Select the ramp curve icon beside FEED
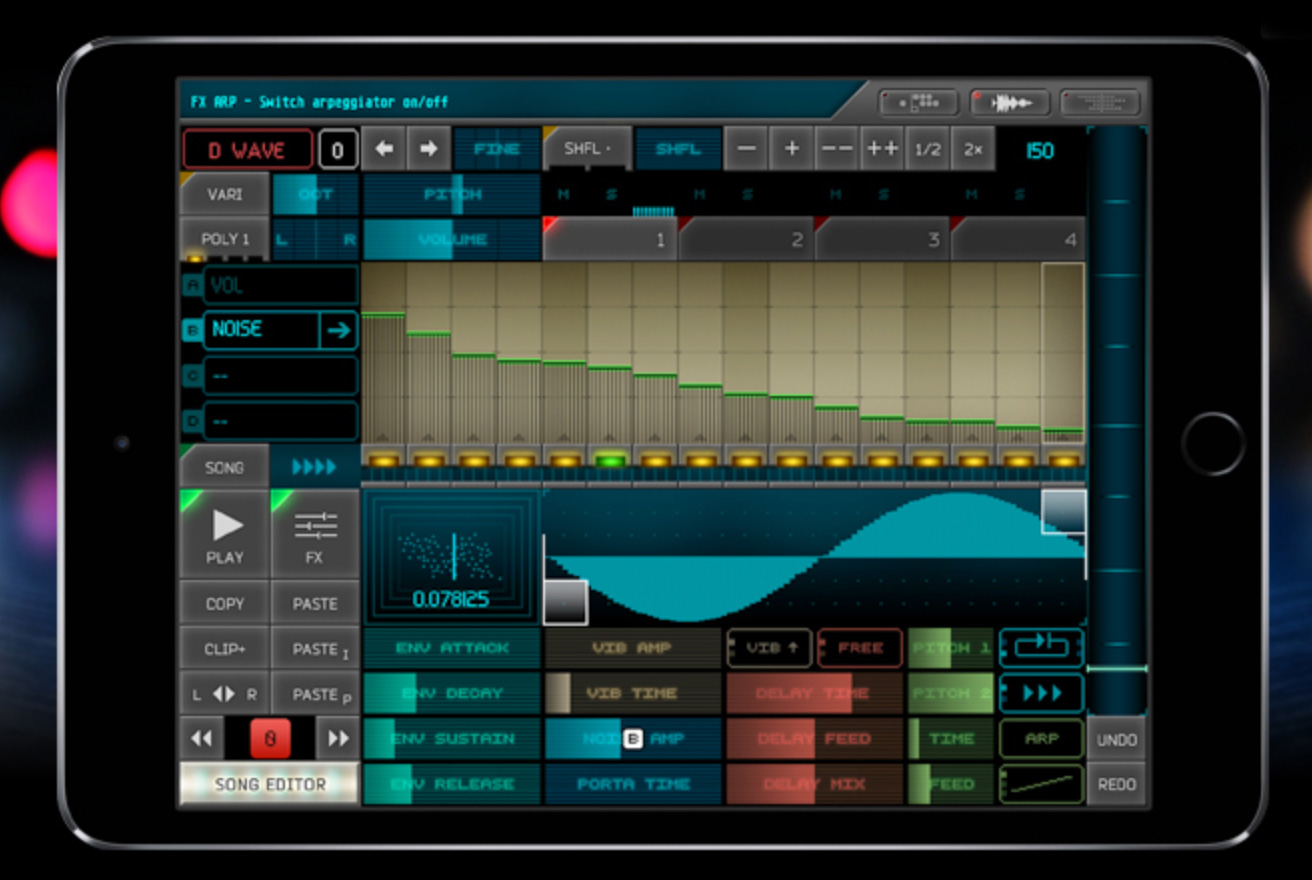Image resolution: width=1312 pixels, height=880 pixels. pyautogui.click(x=1040, y=783)
